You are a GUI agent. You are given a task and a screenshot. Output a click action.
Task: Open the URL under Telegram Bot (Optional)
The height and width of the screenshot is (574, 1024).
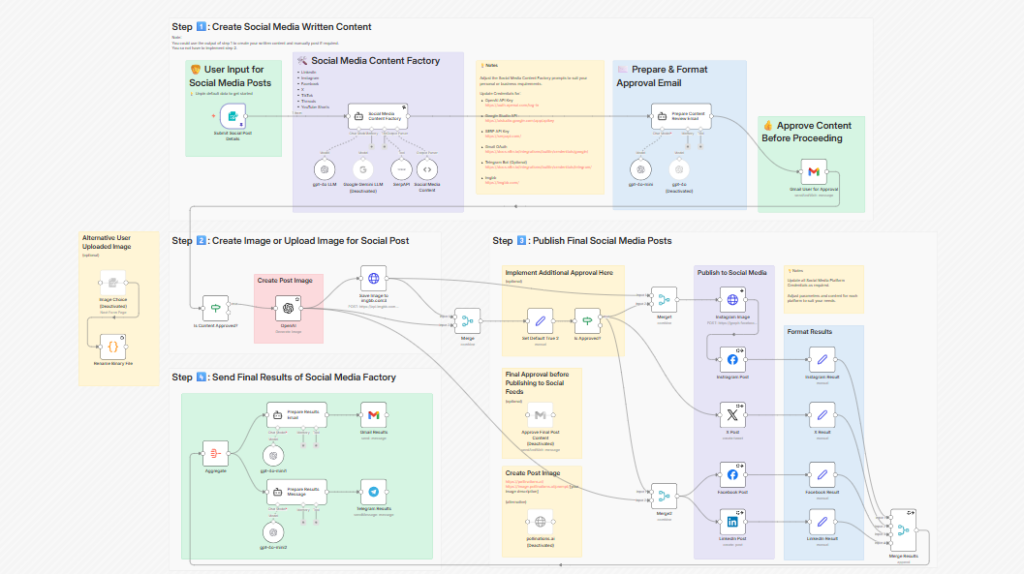pyautogui.click(x=538, y=167)
